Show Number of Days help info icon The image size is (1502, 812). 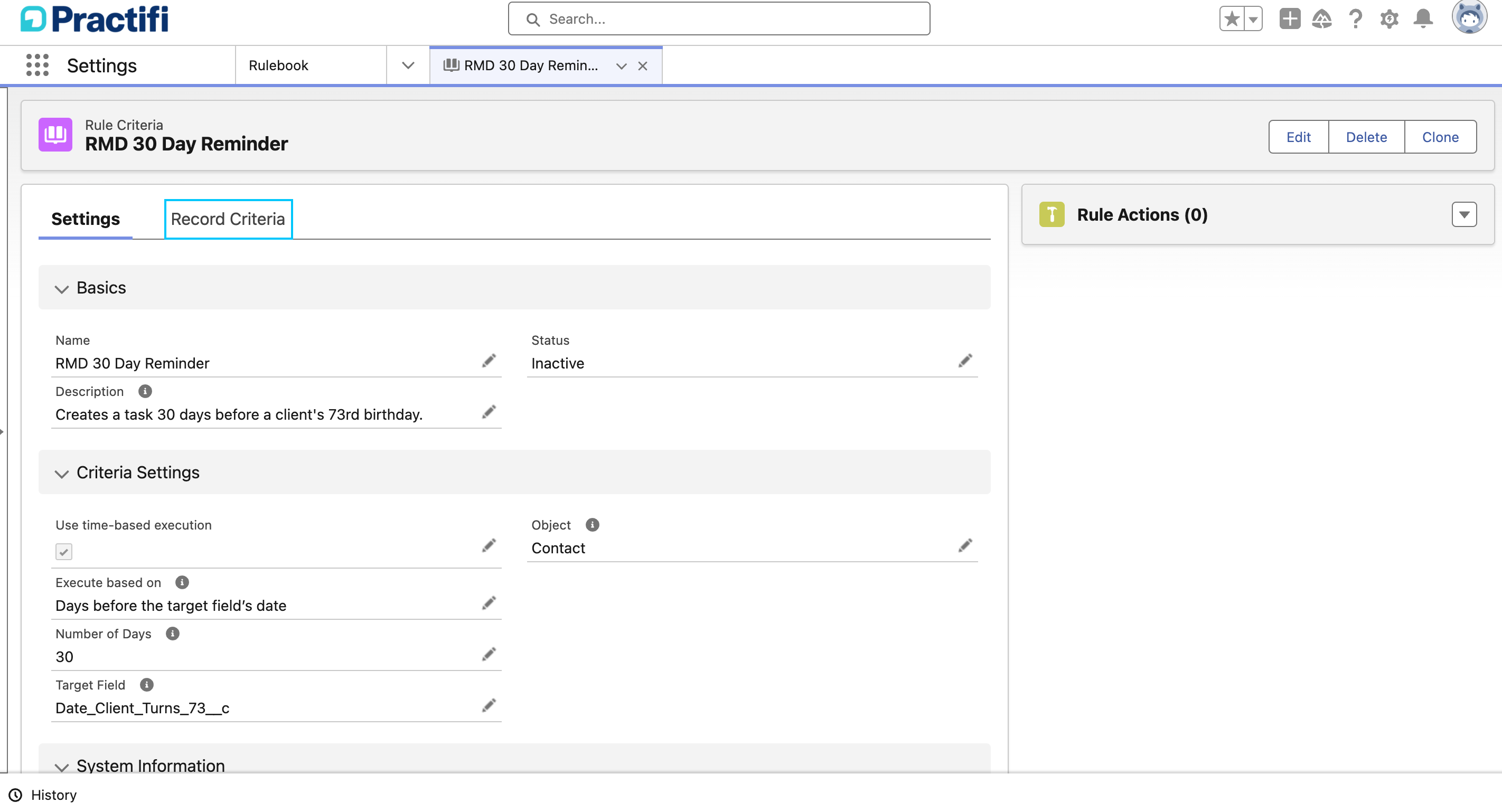pos(173,634)
